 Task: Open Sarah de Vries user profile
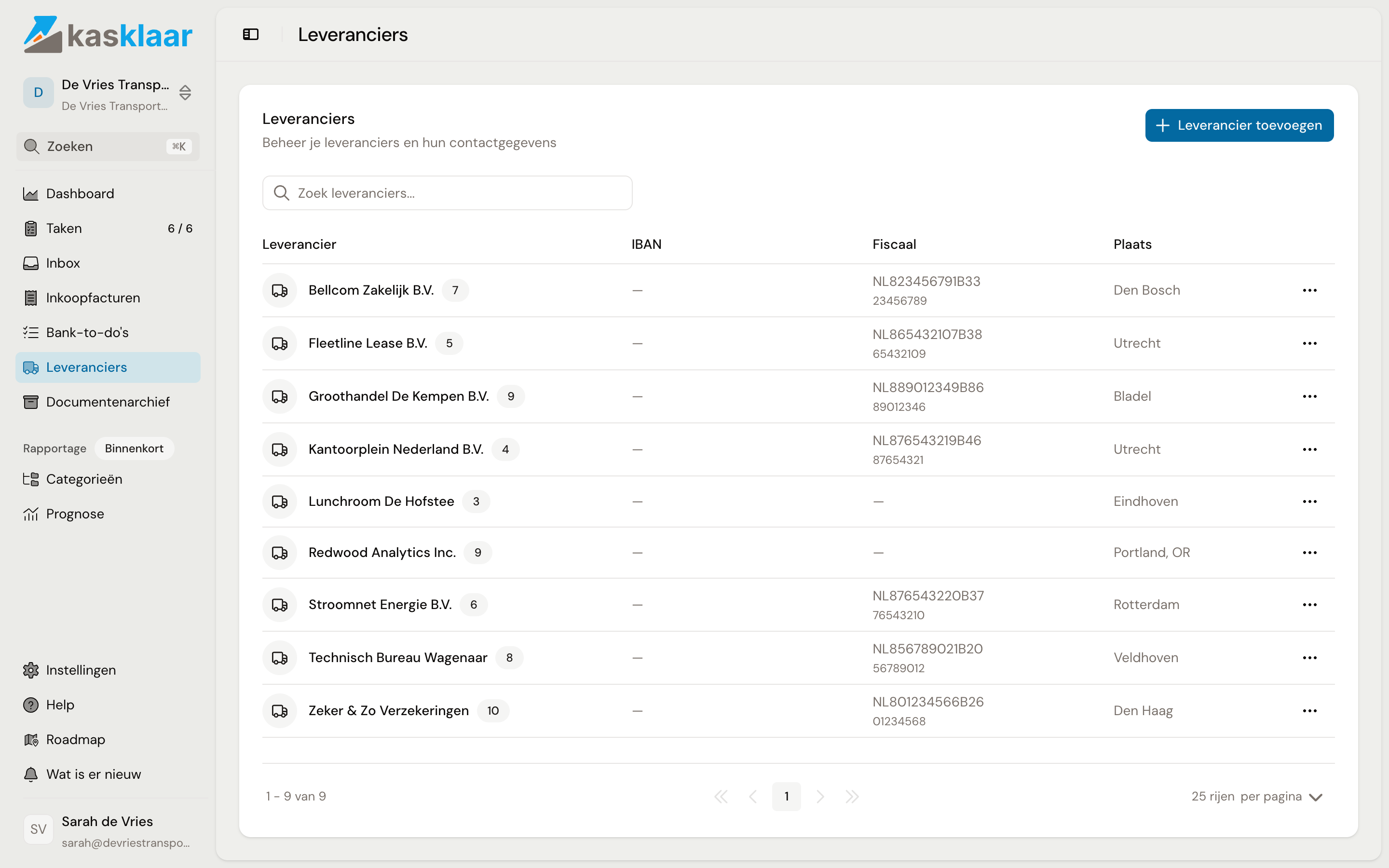[x=108, y=831]
